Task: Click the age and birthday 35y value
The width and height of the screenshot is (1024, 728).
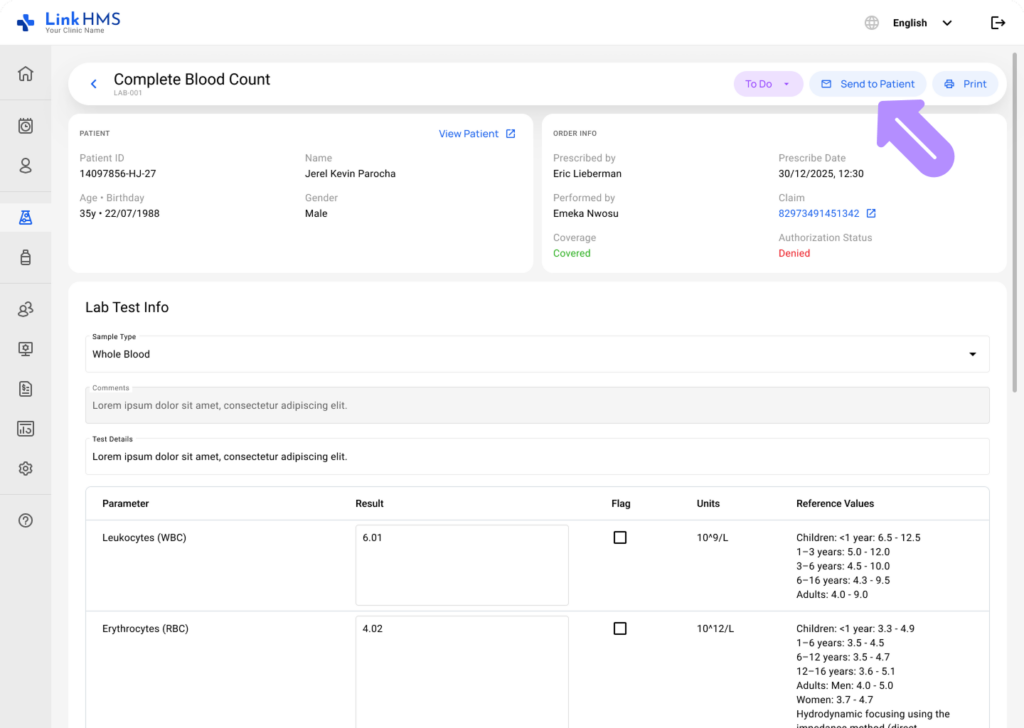Action: (120, 214)
